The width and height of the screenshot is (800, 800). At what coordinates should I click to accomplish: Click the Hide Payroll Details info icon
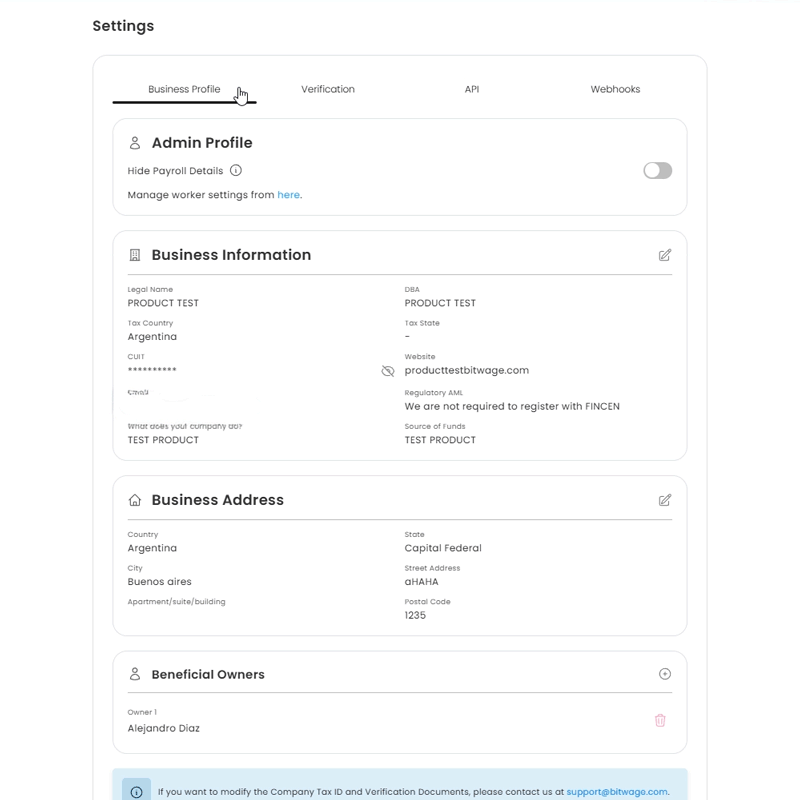(236, 171)
